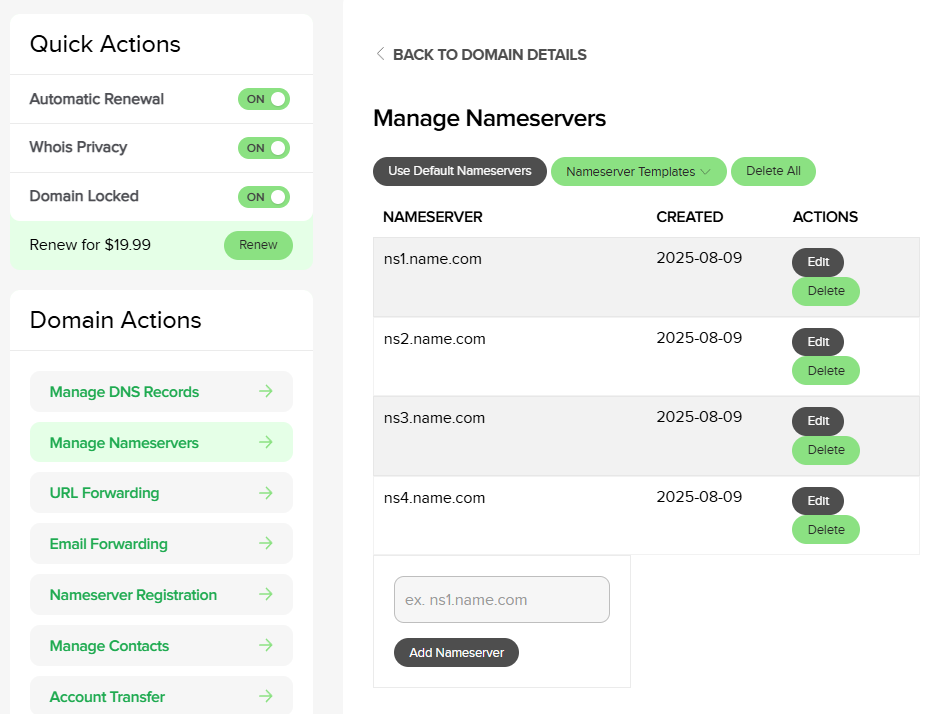The image size is (947, 714).
Task: Click the arrow icon beside Email Forwarding
Action: pos(266,544)
